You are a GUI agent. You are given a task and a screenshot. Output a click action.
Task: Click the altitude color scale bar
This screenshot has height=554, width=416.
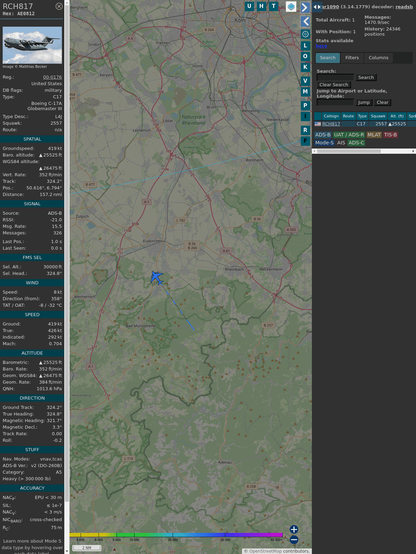tap(176, 535)
